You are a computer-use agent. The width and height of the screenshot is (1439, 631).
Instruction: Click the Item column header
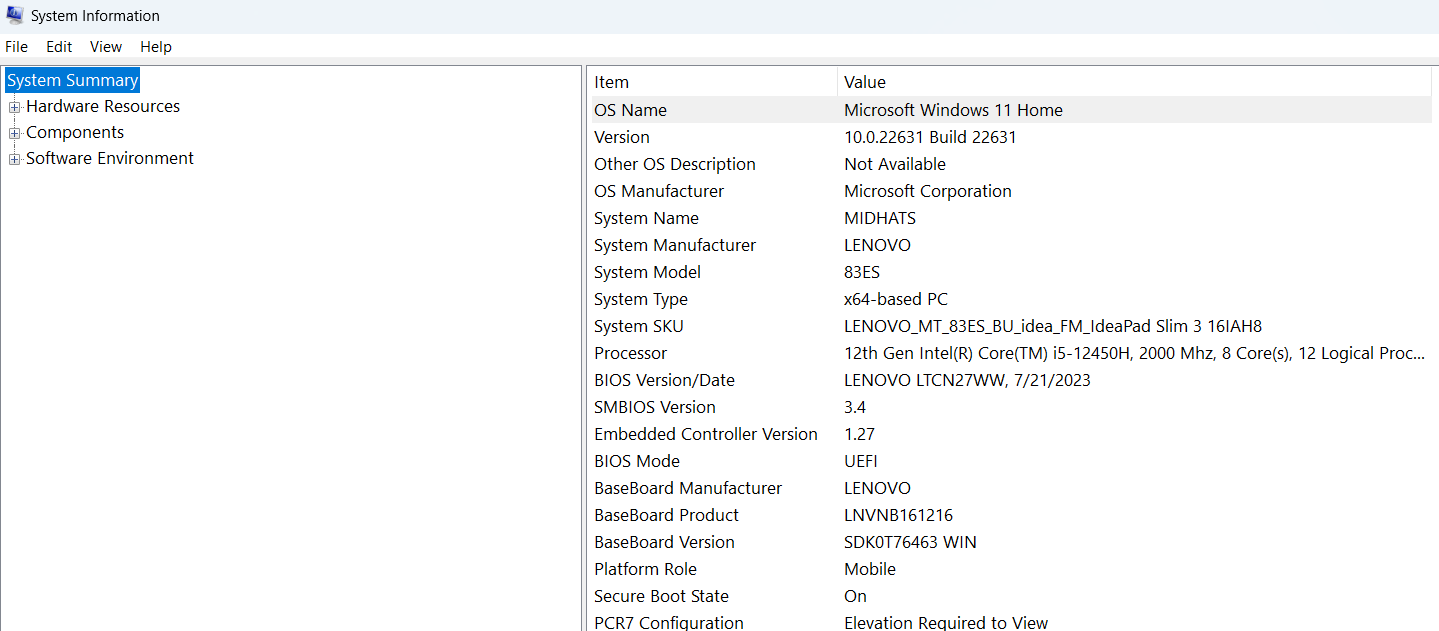click(712, 82)
